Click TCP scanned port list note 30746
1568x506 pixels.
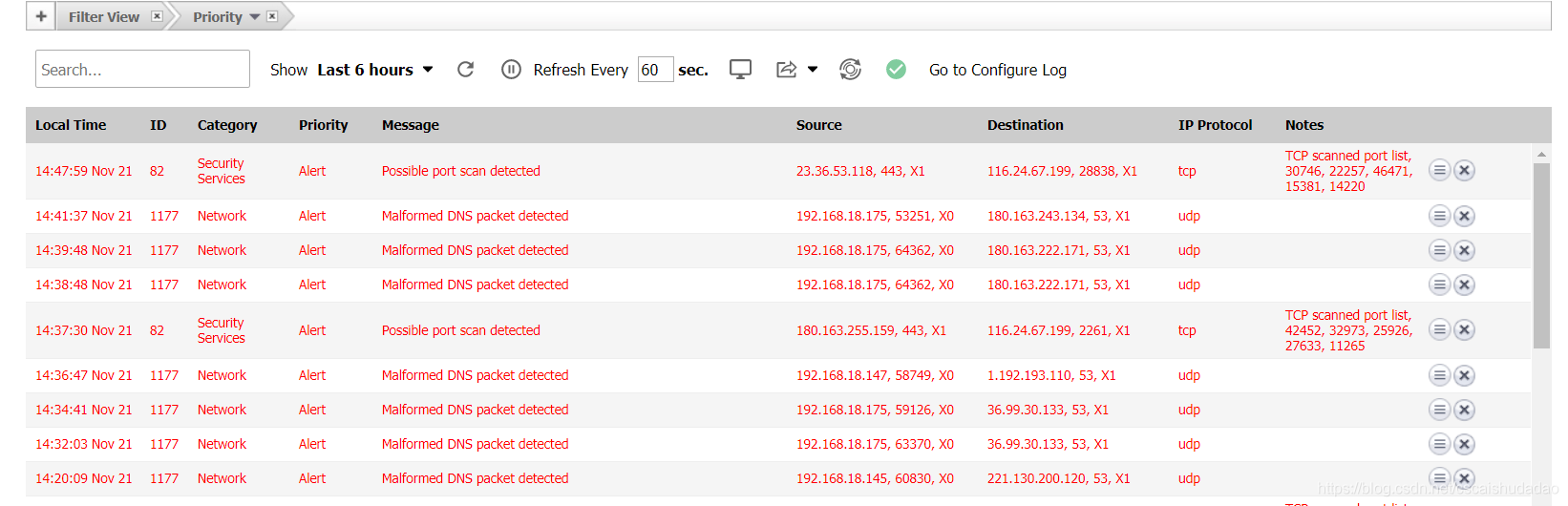[1348, 171]
